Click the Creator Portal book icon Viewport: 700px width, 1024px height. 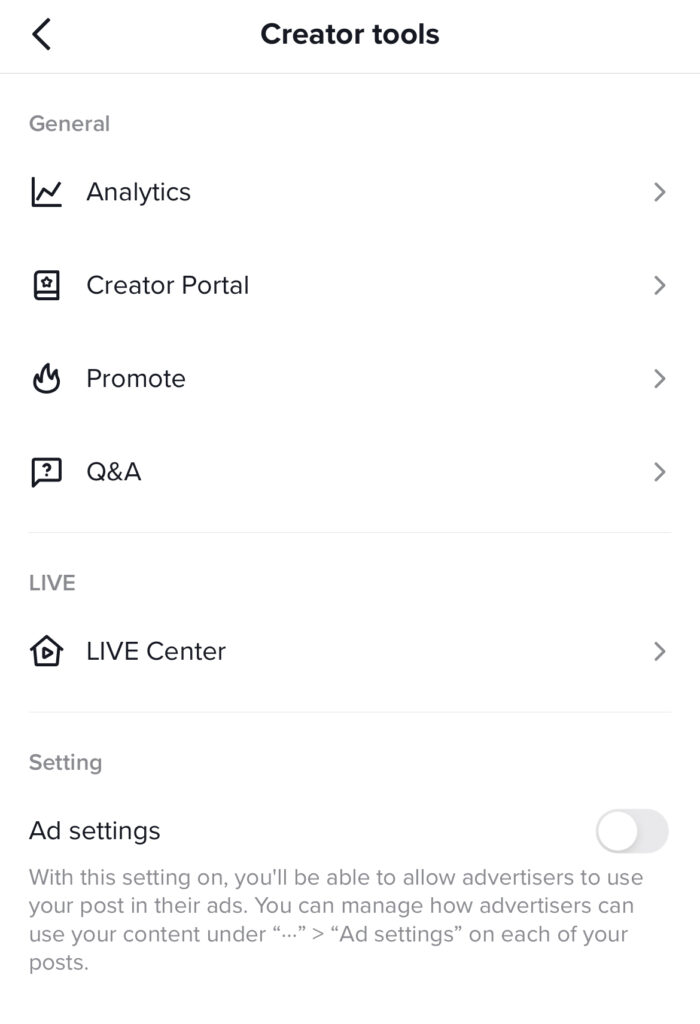point(46,285)
